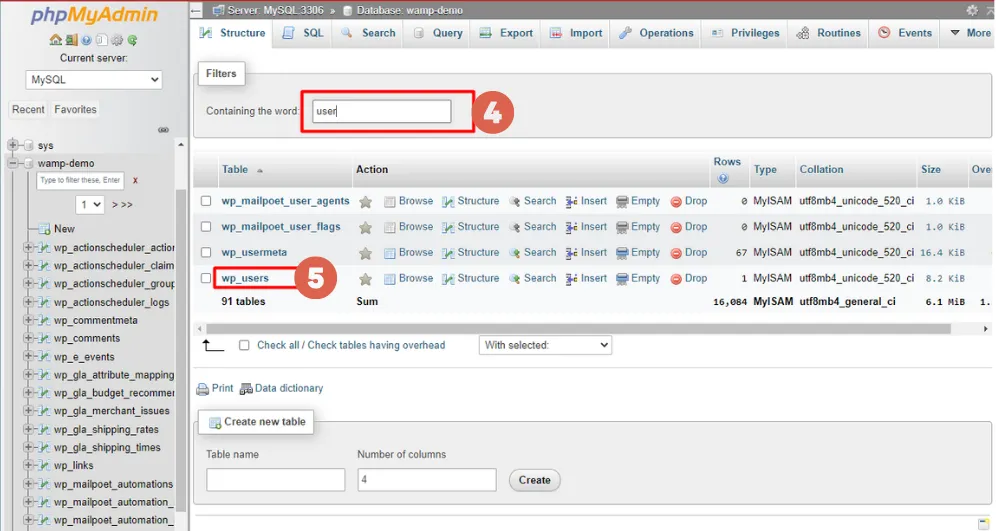This screenshot has height=531, width=996.
Task: Click the phpMyAdmin home icon
Action: click(x=56, y=40)
